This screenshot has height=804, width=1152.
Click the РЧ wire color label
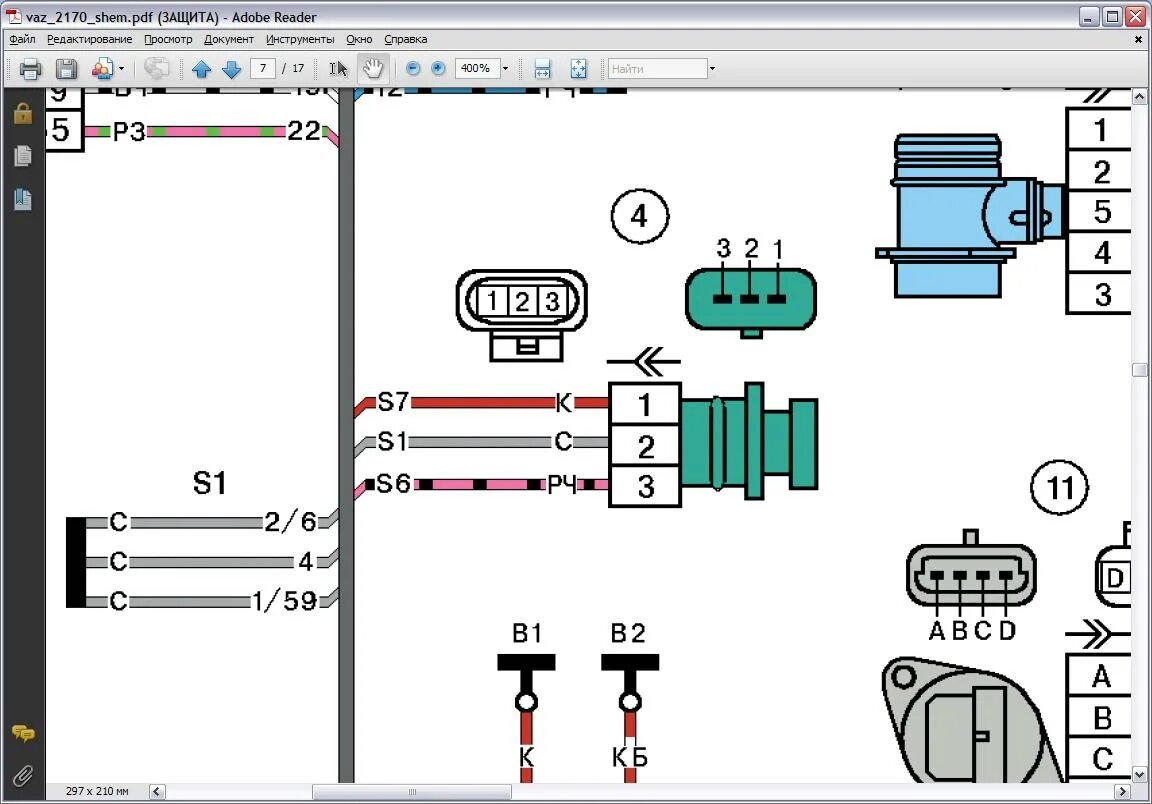[562, 484]
